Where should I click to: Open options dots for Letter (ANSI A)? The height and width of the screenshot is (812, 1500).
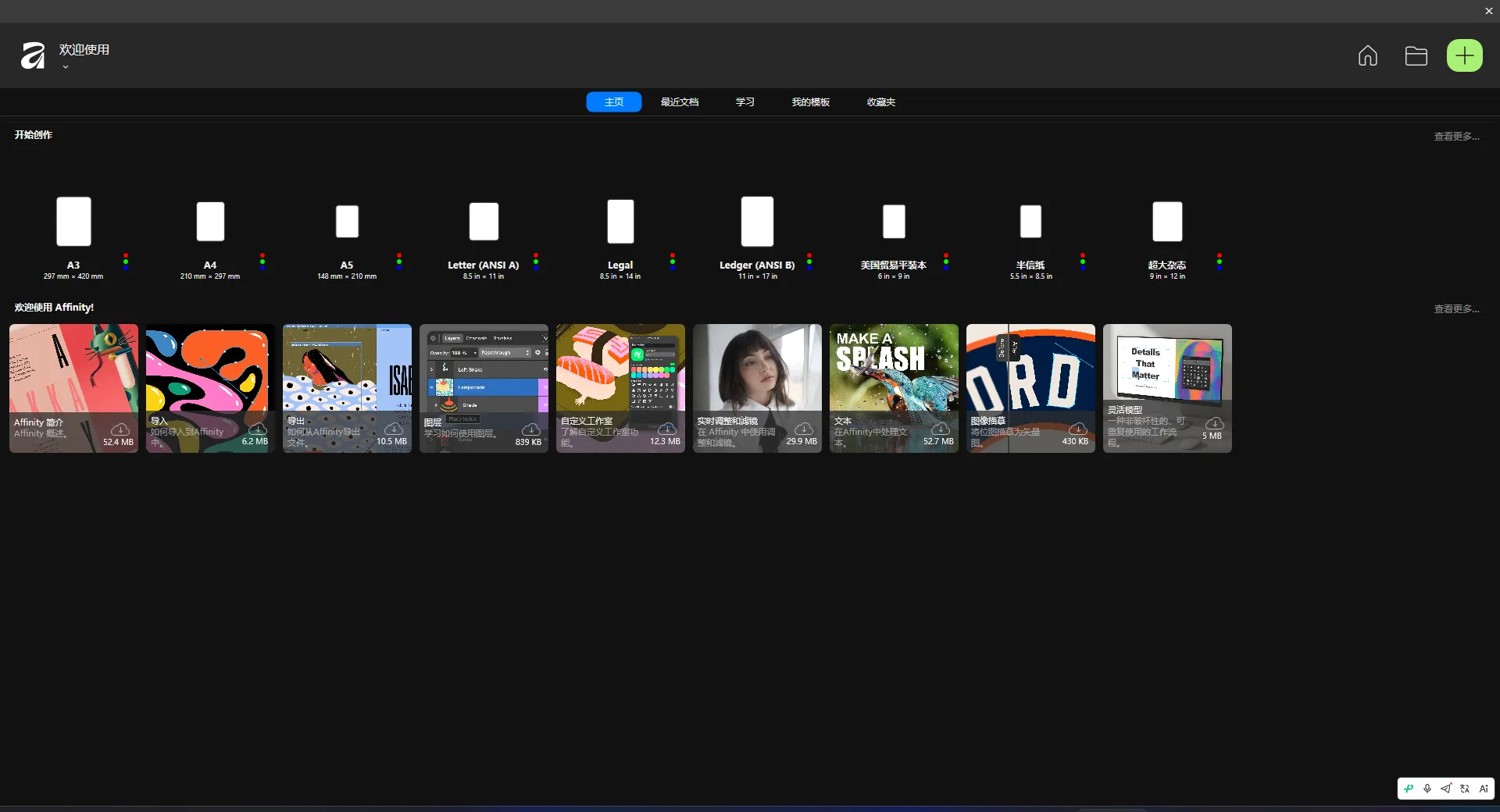point(536,261)
